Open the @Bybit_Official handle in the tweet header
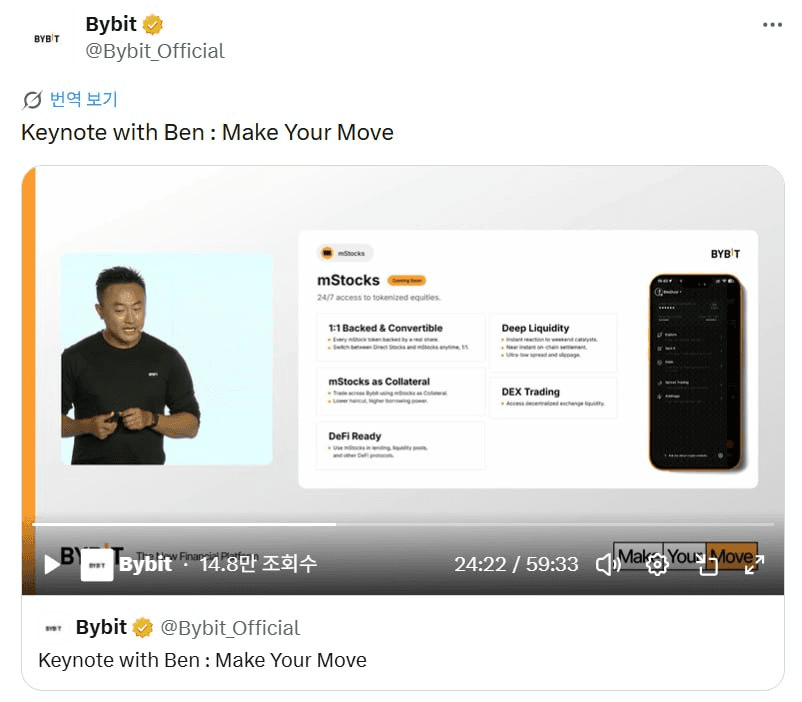The height and width of the screenshot is (702, 802). (x=155, y=51)
